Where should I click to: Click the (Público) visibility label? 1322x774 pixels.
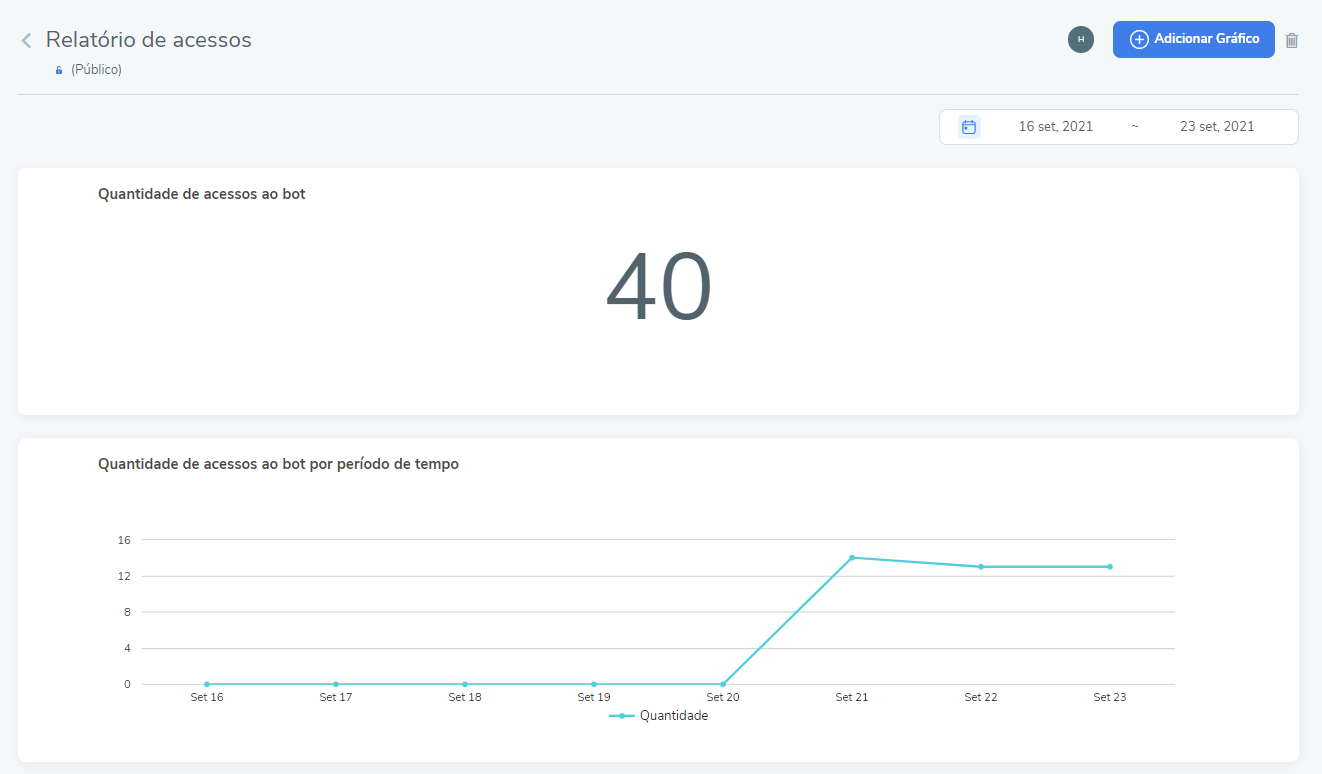coord(96,70)
